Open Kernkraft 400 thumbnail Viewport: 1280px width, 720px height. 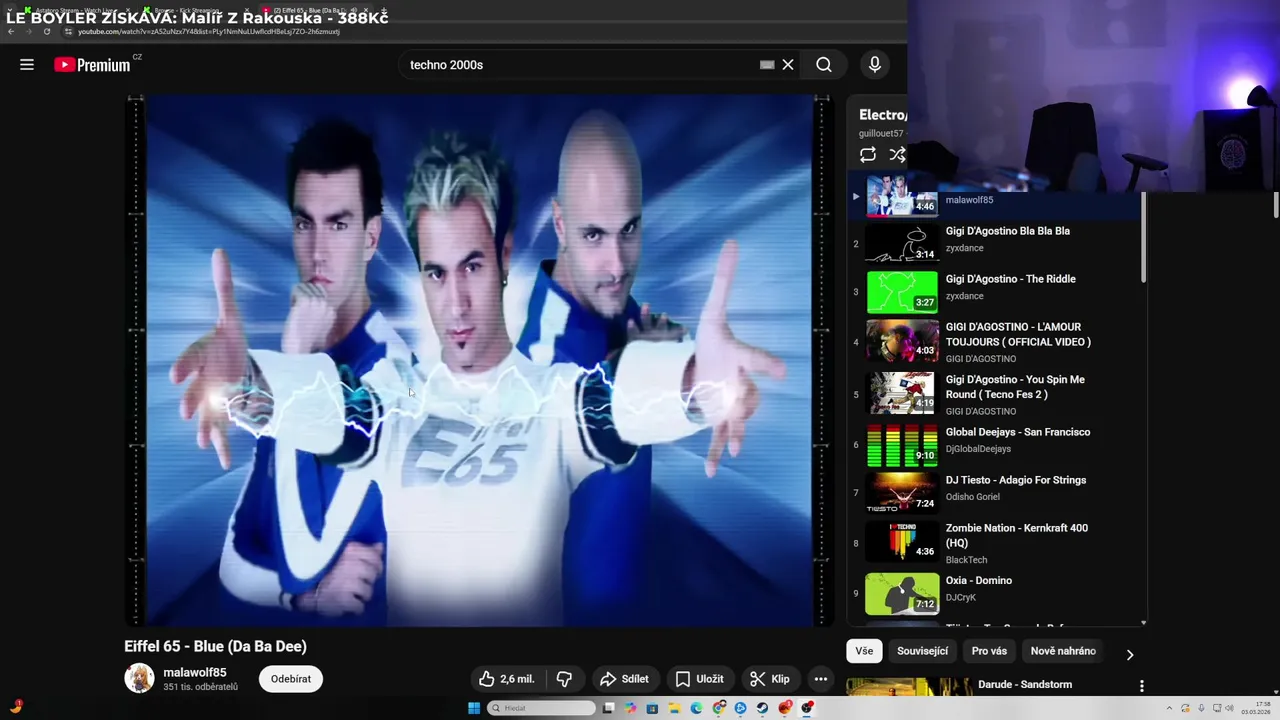[902, 541]
